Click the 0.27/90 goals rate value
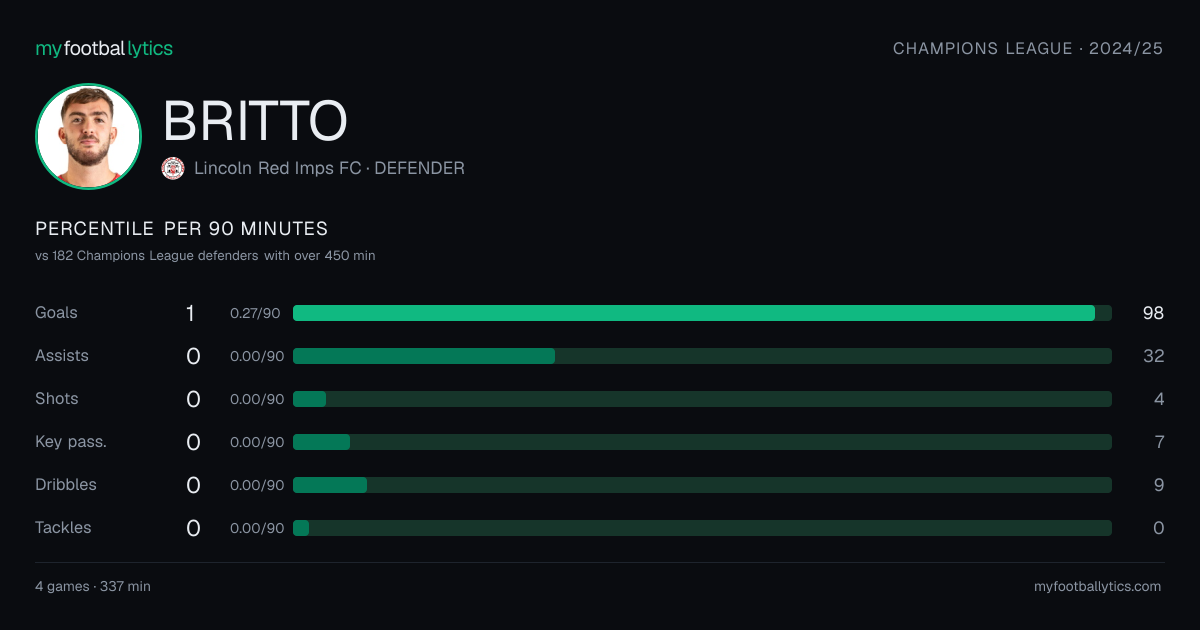 257,313
